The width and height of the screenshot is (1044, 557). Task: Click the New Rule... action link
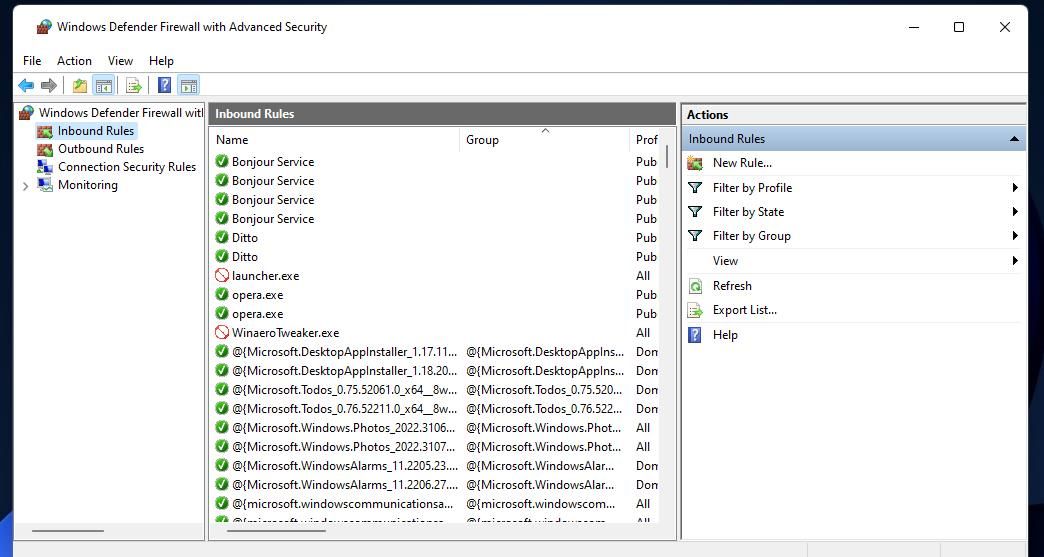(742, 163)
